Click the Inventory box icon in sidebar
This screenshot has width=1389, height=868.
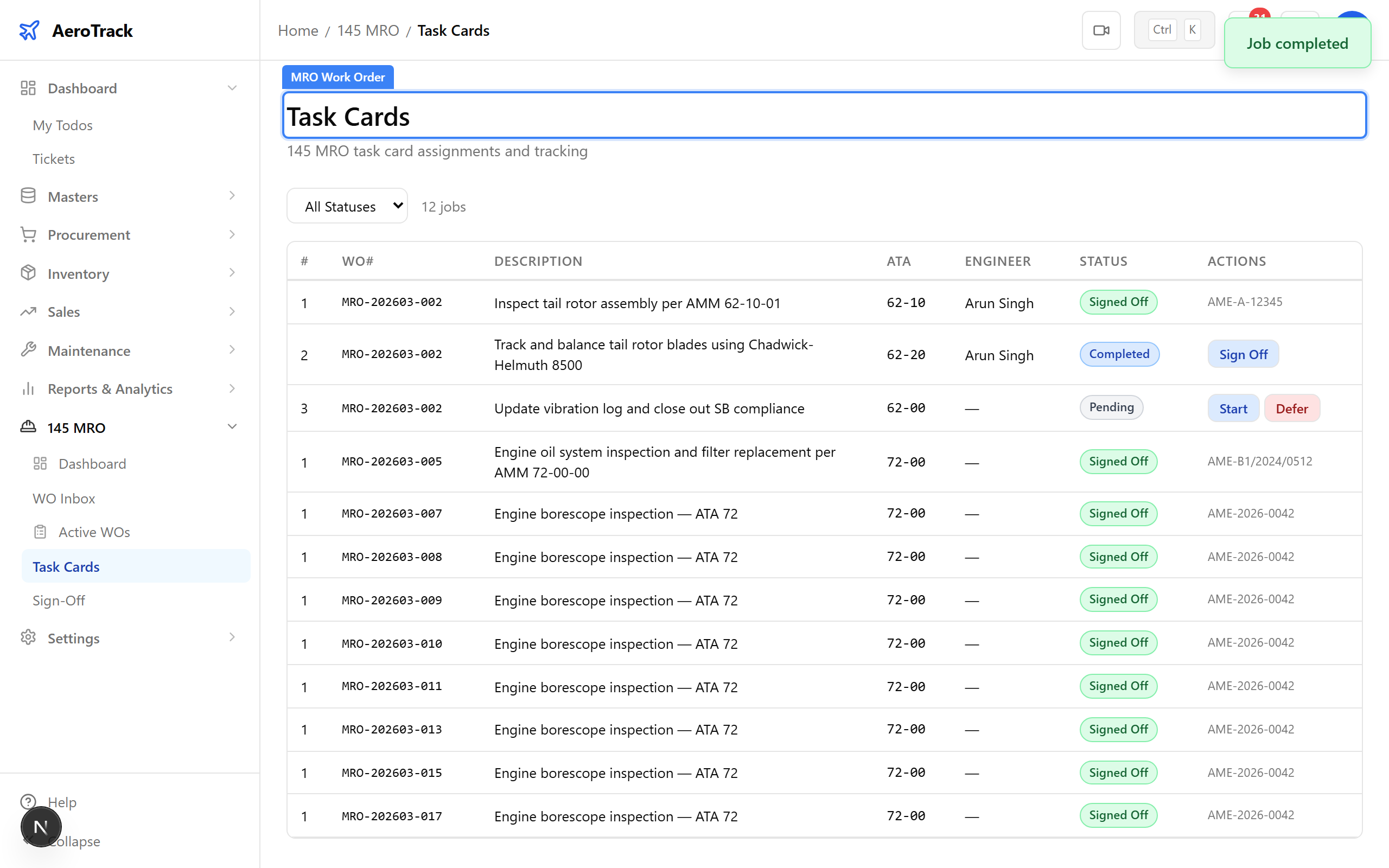28,273
